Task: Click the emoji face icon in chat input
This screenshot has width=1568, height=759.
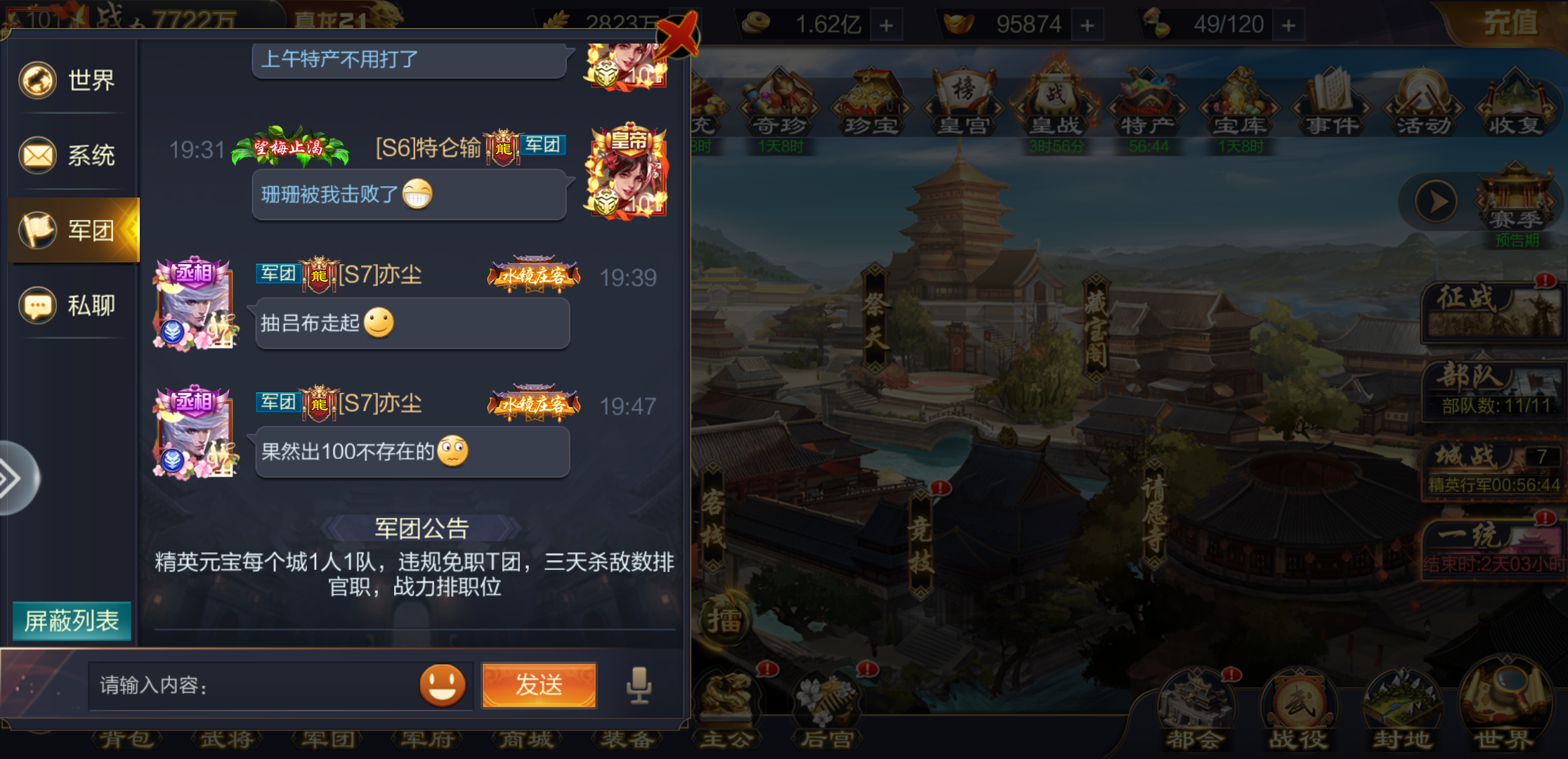Action: click(443, 685)
